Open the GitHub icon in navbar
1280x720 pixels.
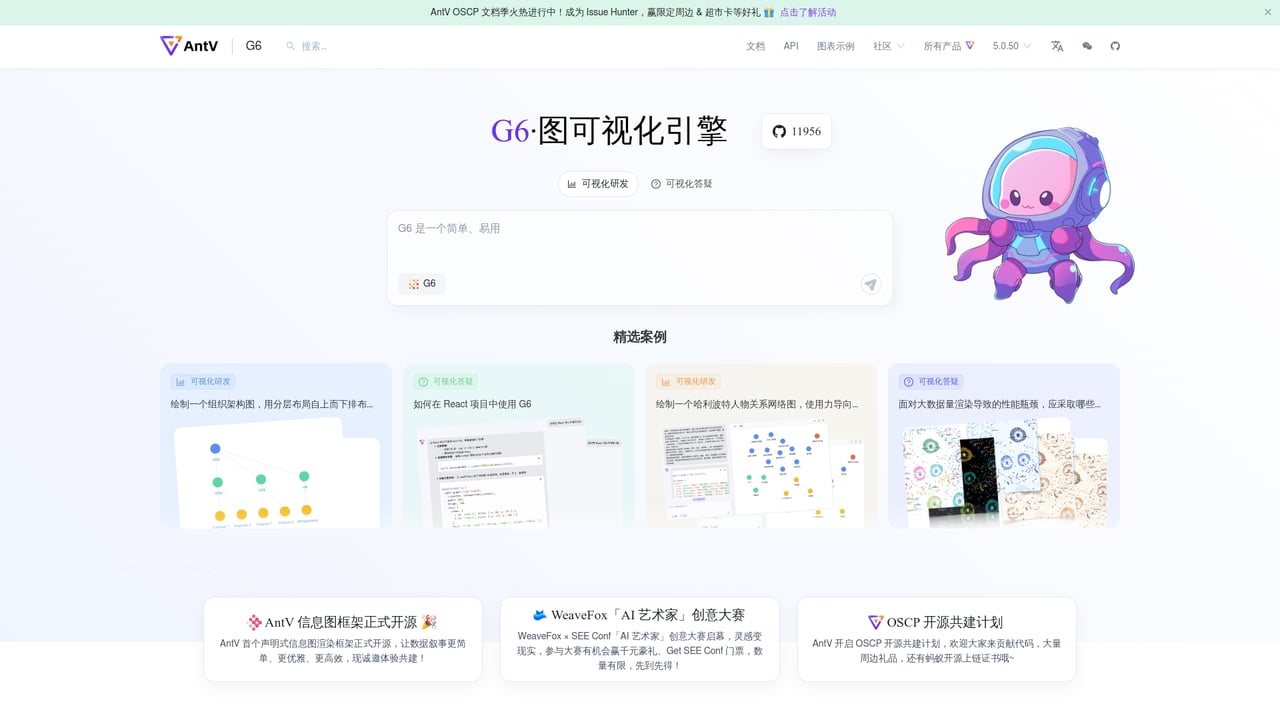(x=1115, y=46)
